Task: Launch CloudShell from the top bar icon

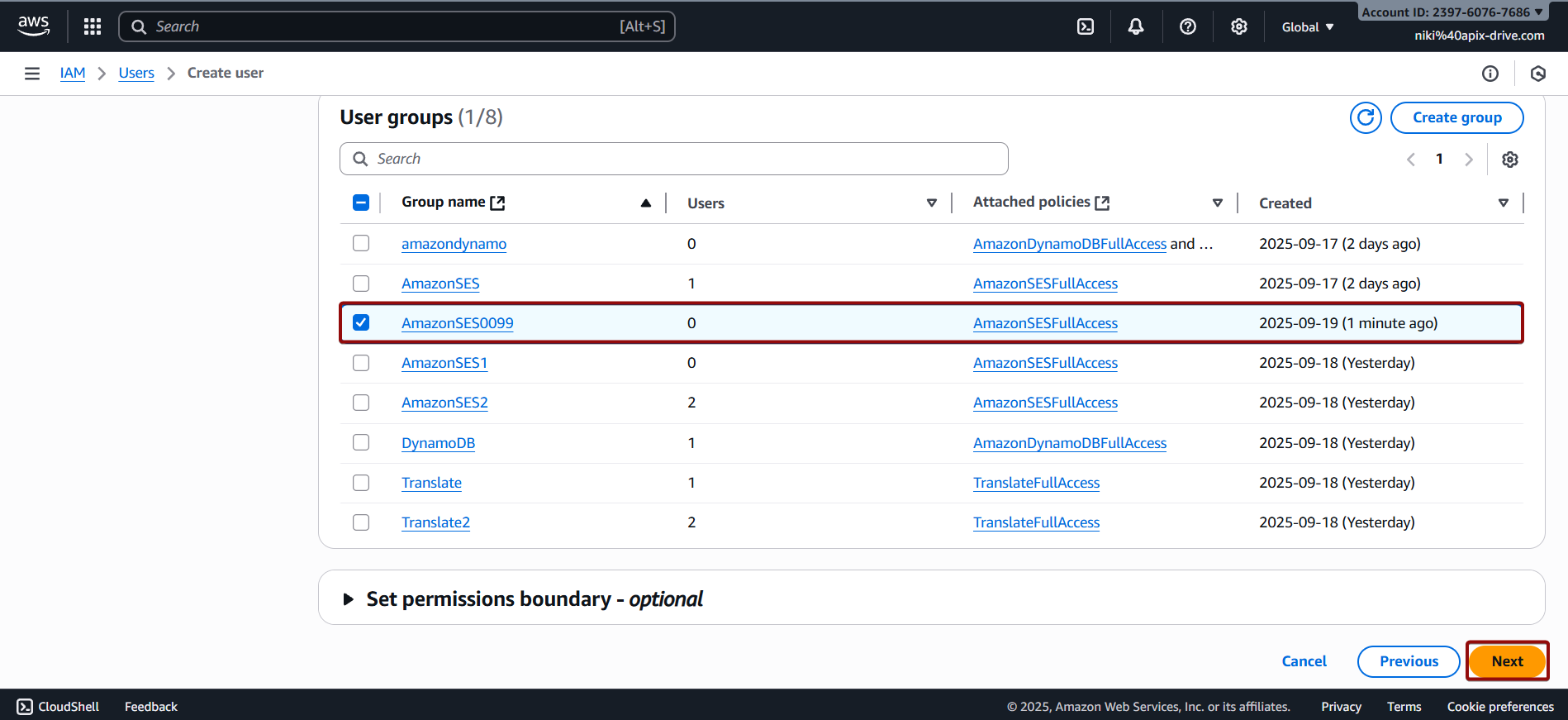Action: [1086, 26]
